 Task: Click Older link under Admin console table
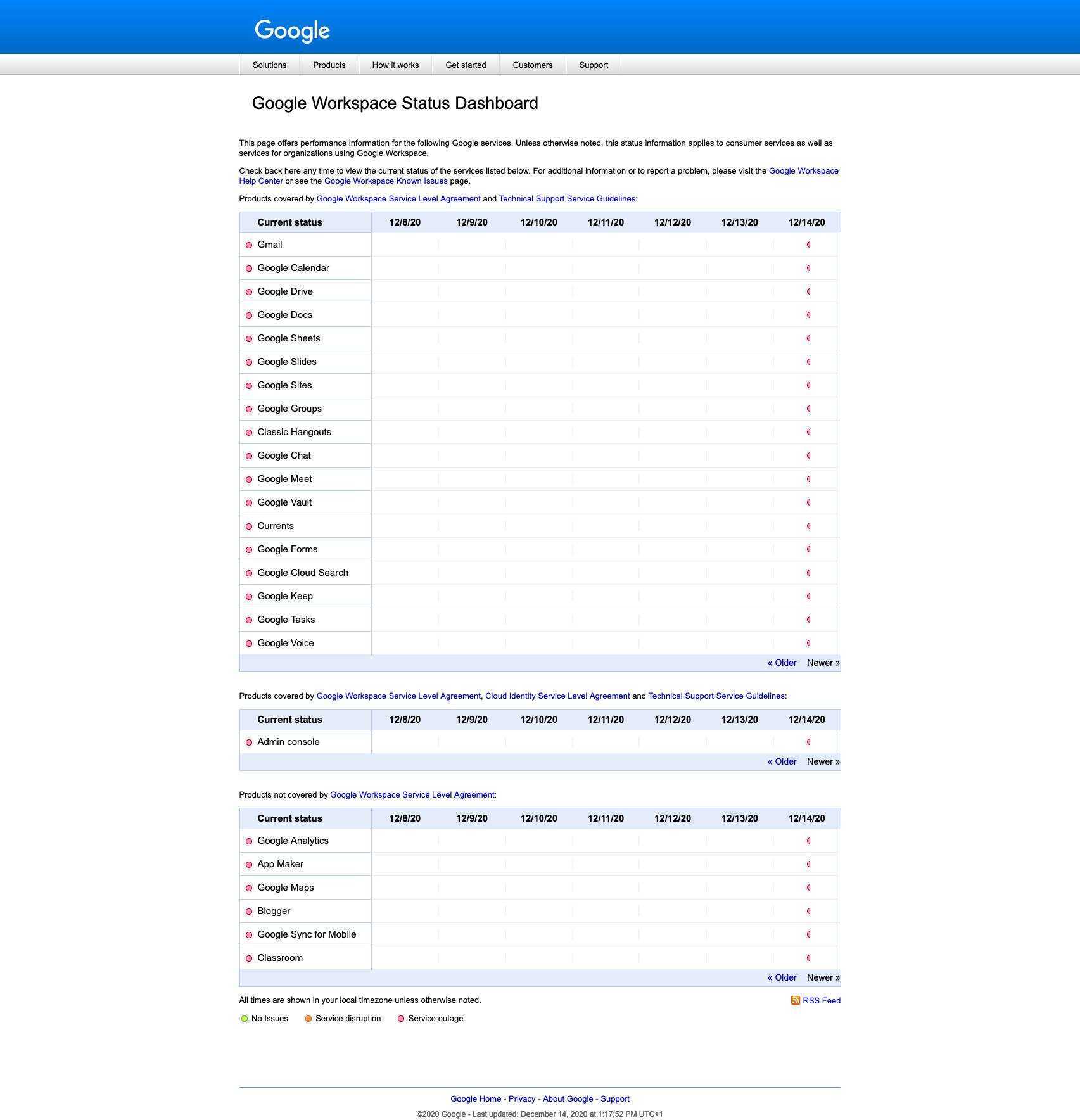coord(782,761)
